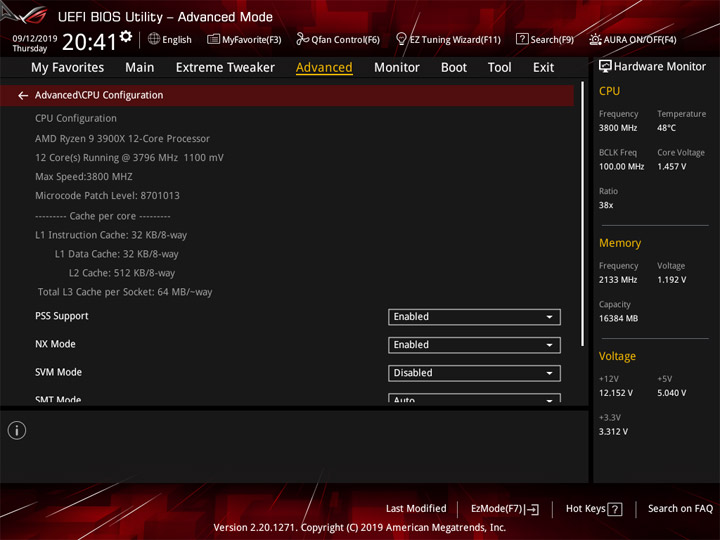Screen dimensions: 720x540
Task: Select the PSS Support label
Action: pos(62,316)
